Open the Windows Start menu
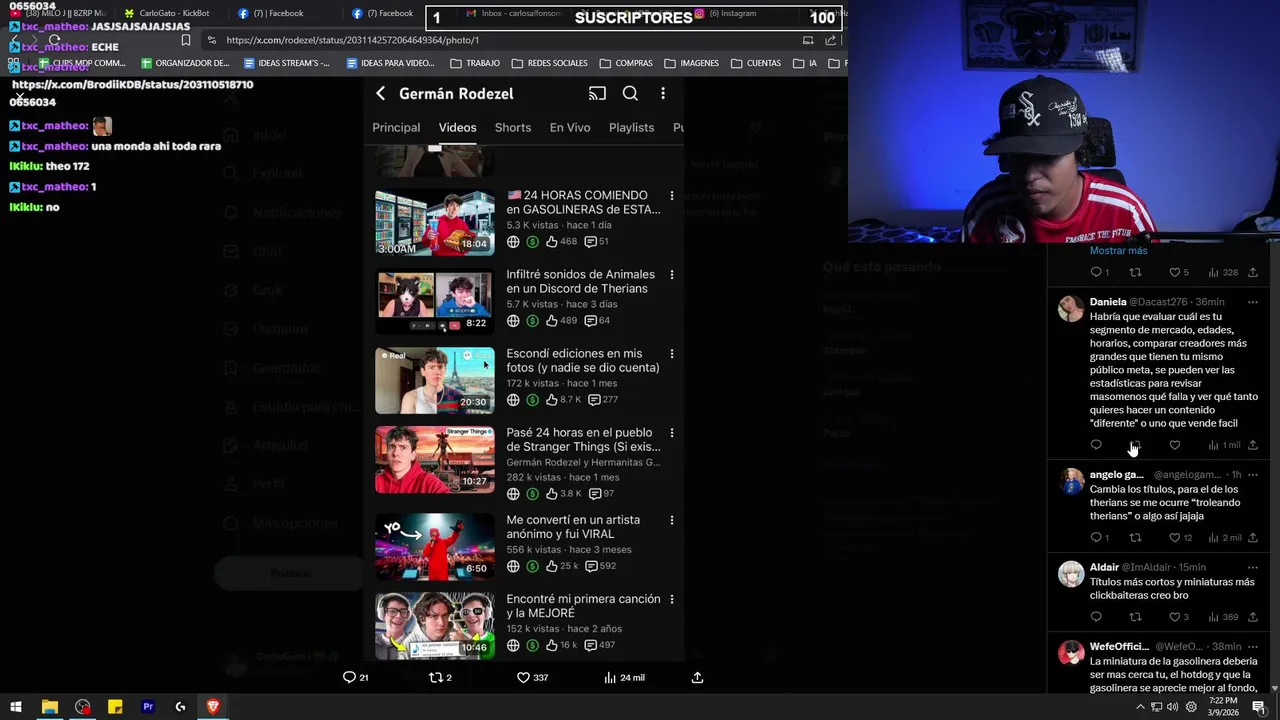The image size is (1280, 720). (16, 707)
